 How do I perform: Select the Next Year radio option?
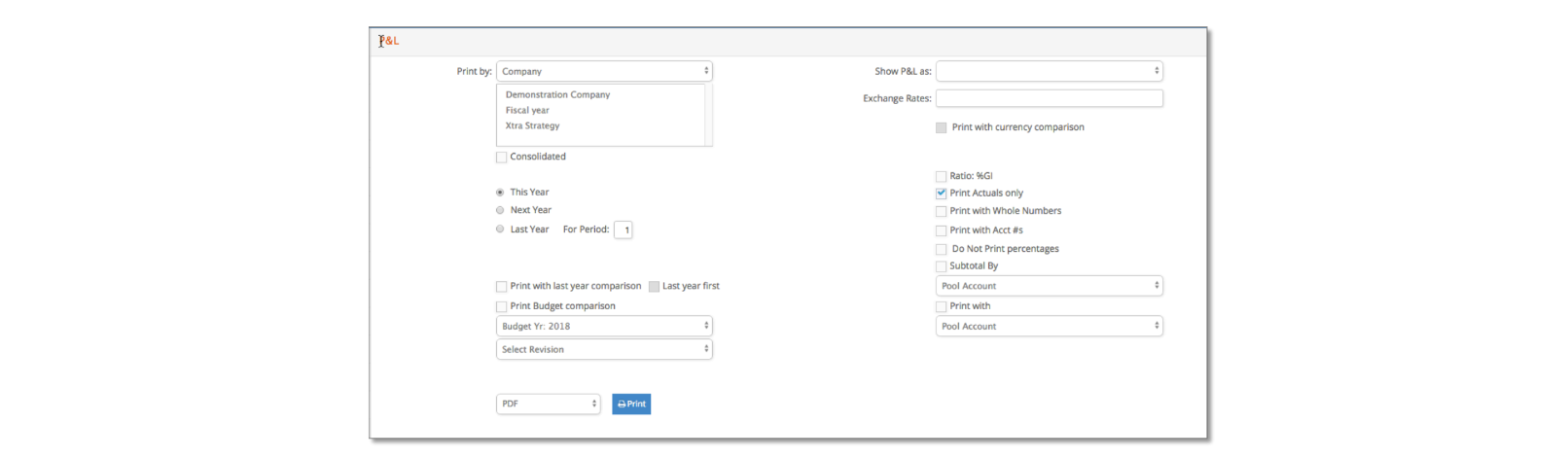tap(500, 210)
